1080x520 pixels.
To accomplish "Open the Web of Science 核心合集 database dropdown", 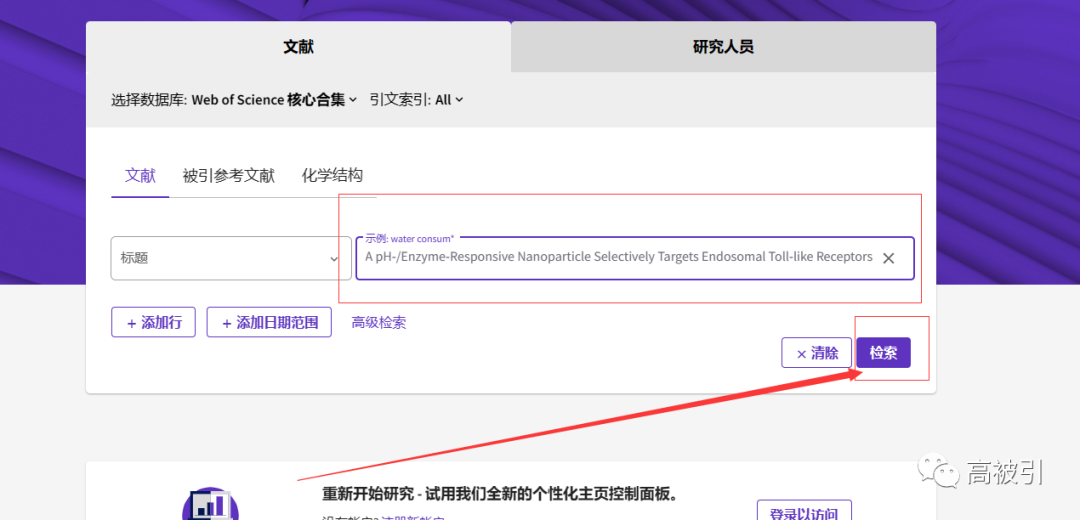I will [274, 100].
